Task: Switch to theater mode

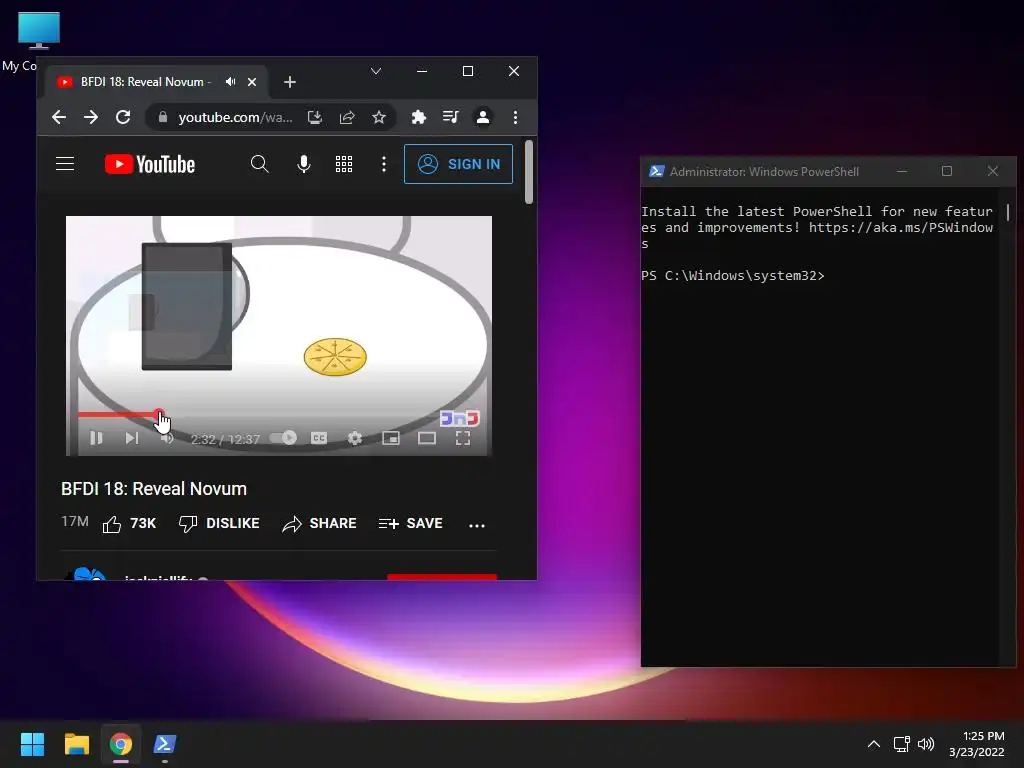Action: [x=426, y=438]
